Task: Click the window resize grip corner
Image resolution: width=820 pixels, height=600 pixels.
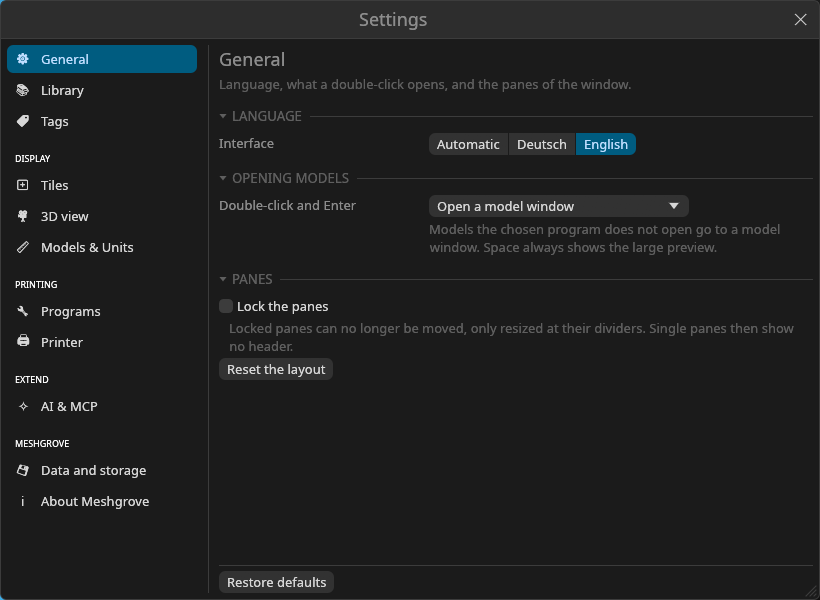Action: tap(812, 593)
